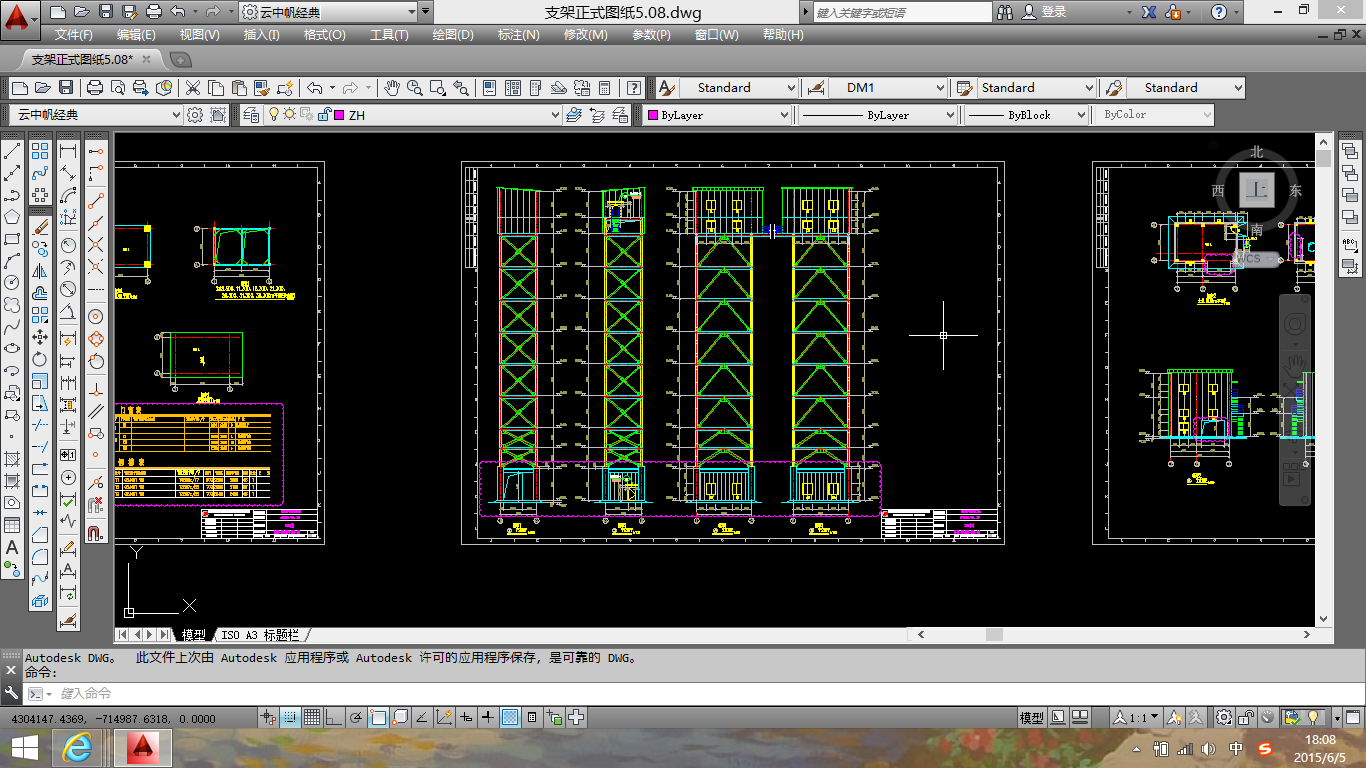
Task: Select the Snap to Endpoint icon
Action: point(96,200)
